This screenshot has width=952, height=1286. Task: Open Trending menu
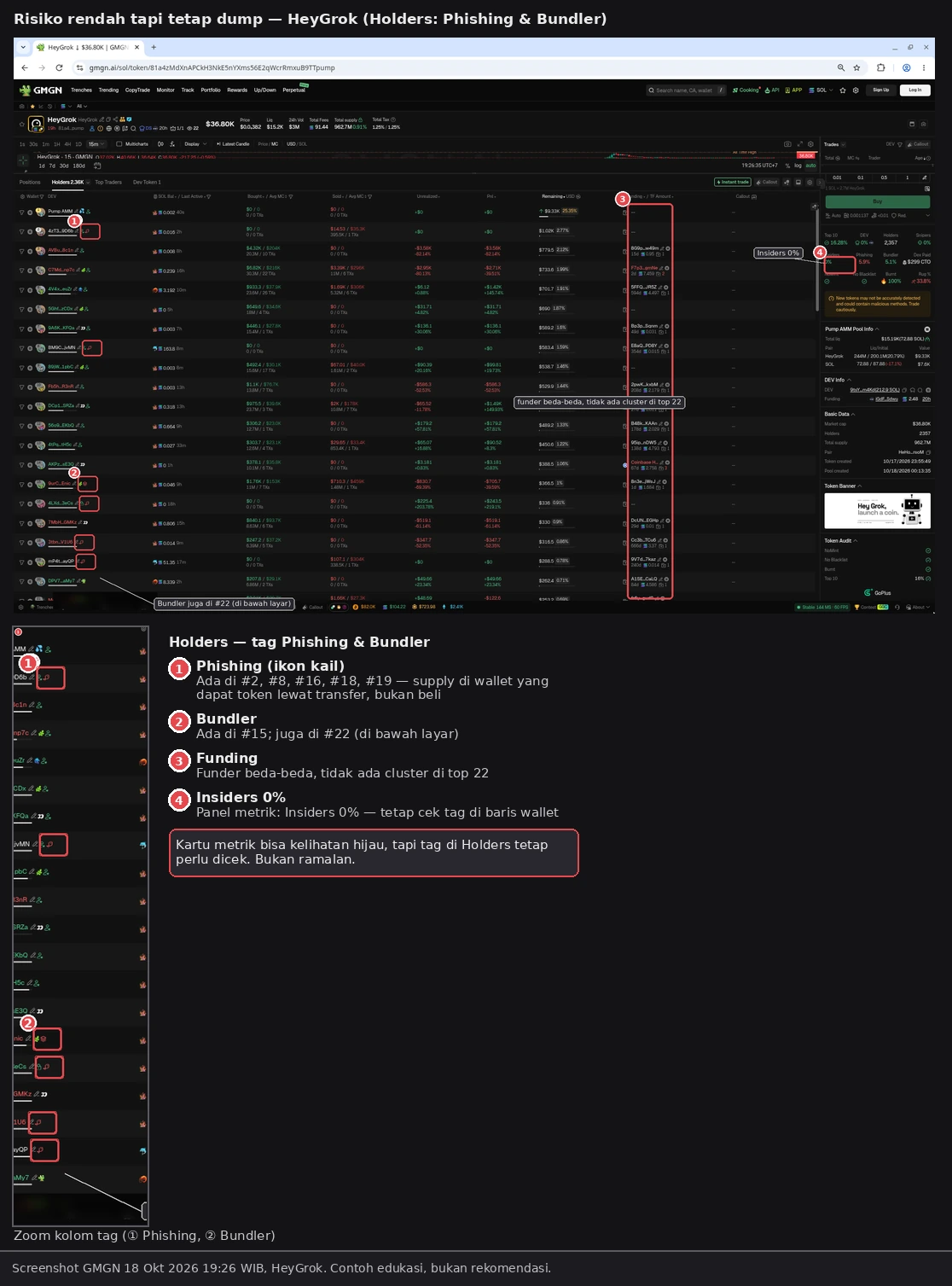108,90
